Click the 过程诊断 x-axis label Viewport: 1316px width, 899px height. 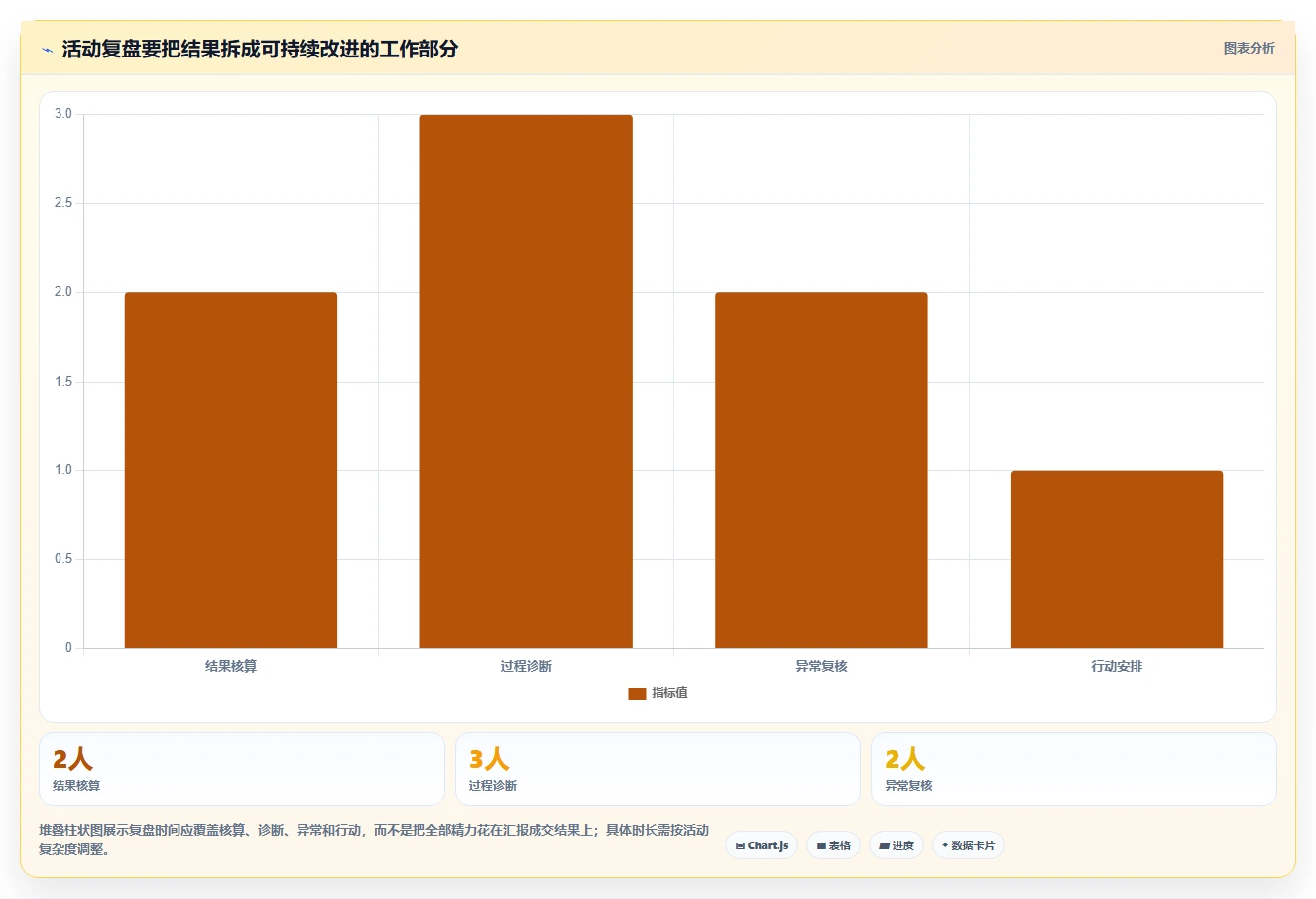click(526, 666)
